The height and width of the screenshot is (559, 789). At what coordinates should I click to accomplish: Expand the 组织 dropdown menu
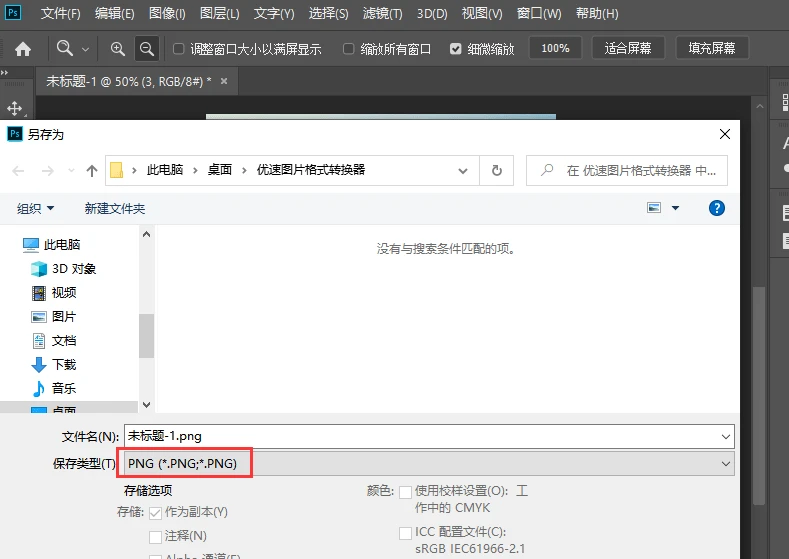tap(36, 208)
